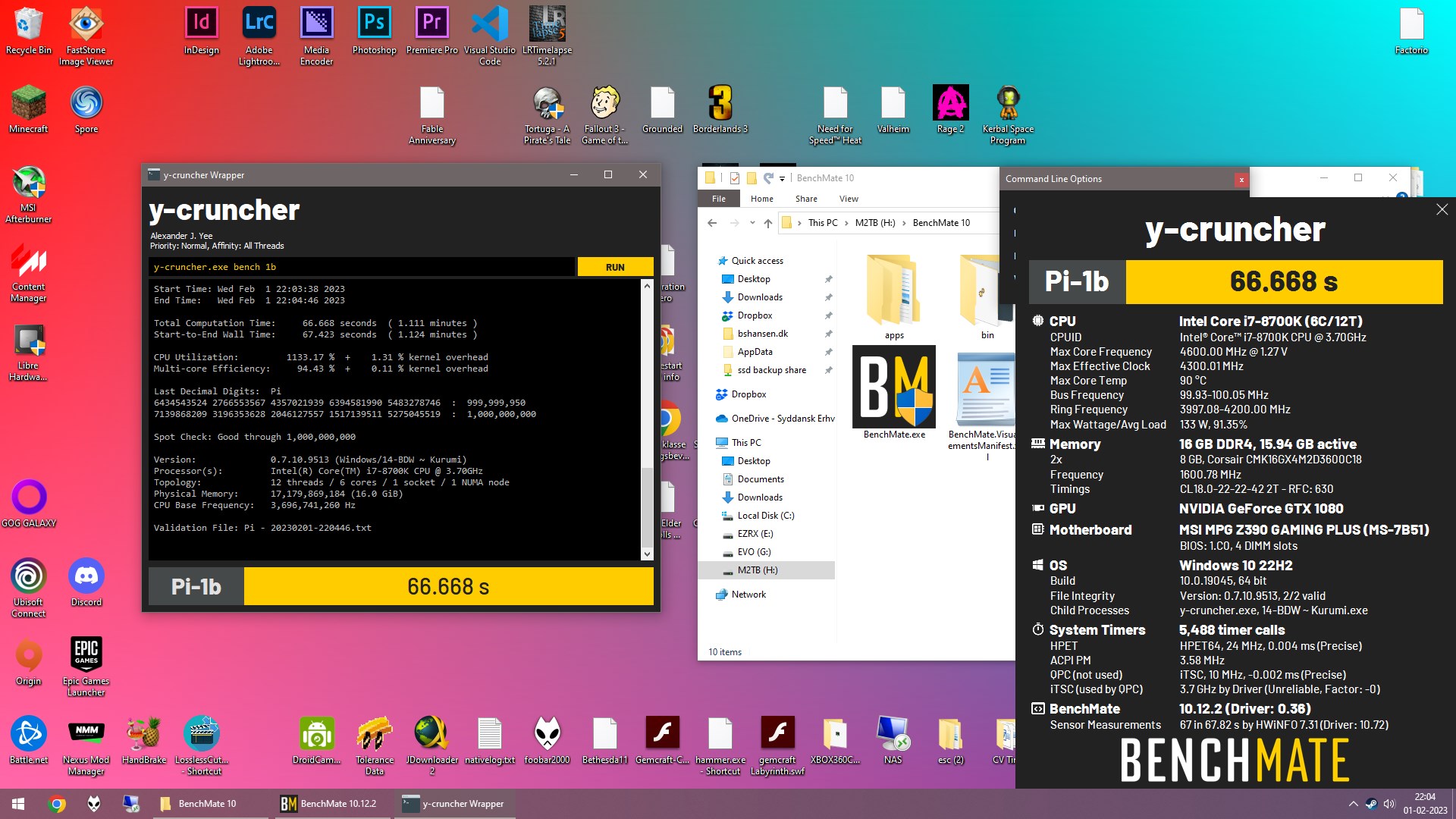Select BenchMate.exe file in Explorer
Image resolution: width=1456 pixels, height=819 pixels.
click(894, 393)
